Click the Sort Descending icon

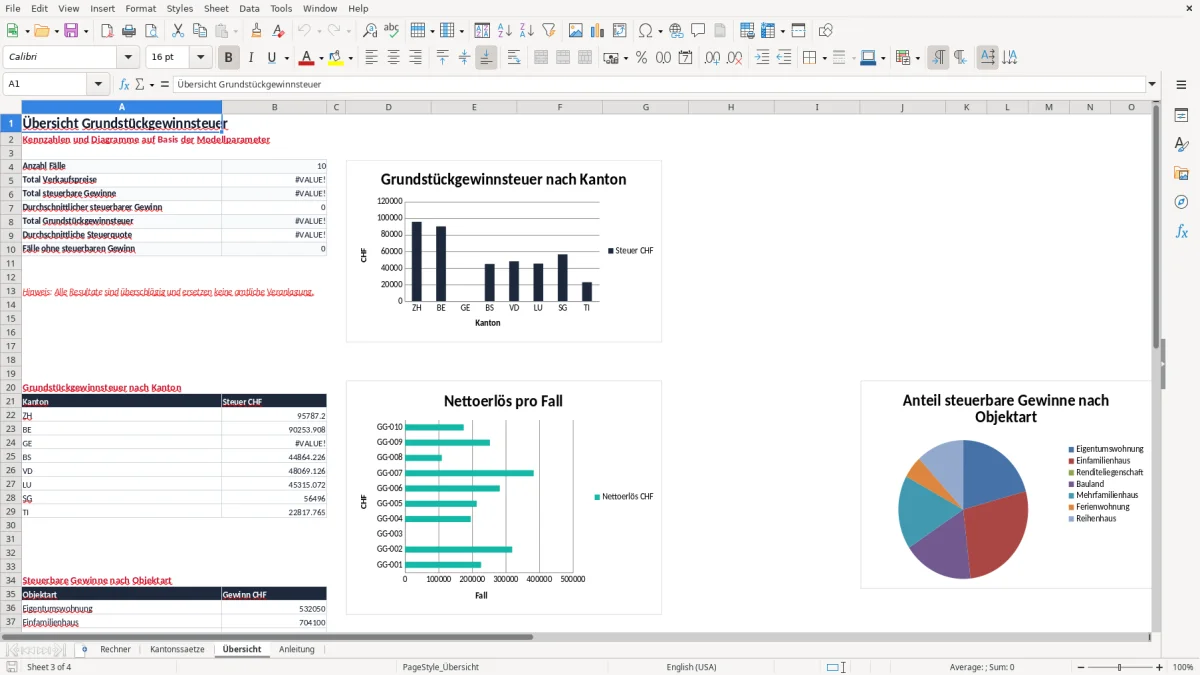pos(527,31)
